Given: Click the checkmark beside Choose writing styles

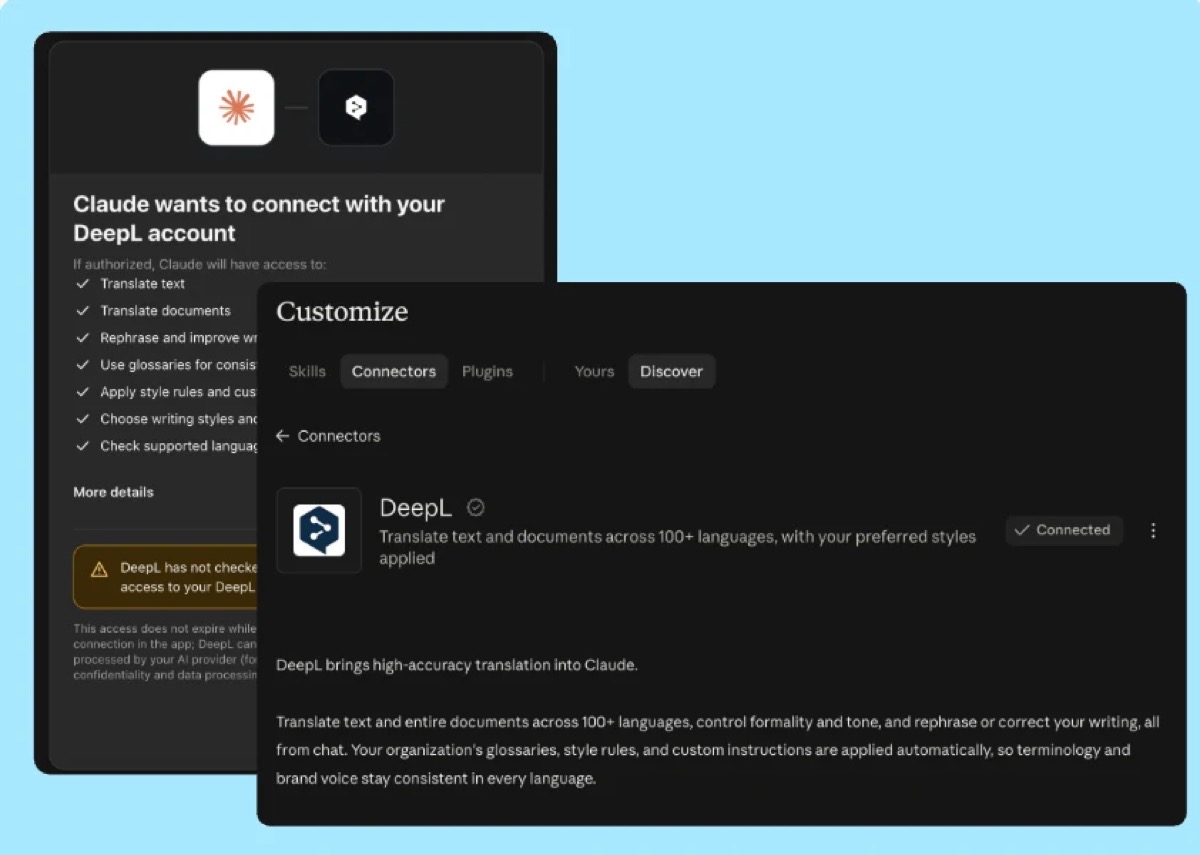Looking at the screenshot, I should (x=82, y=419).
